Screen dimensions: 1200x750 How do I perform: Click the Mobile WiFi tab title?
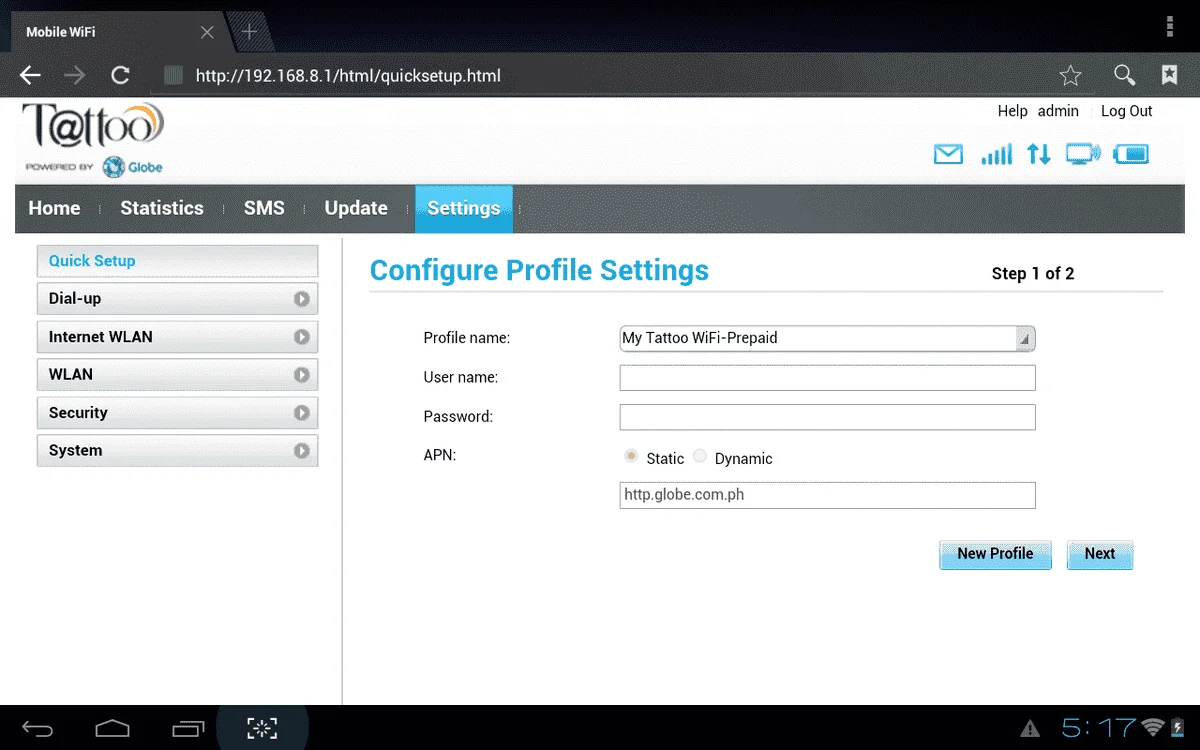61,32
